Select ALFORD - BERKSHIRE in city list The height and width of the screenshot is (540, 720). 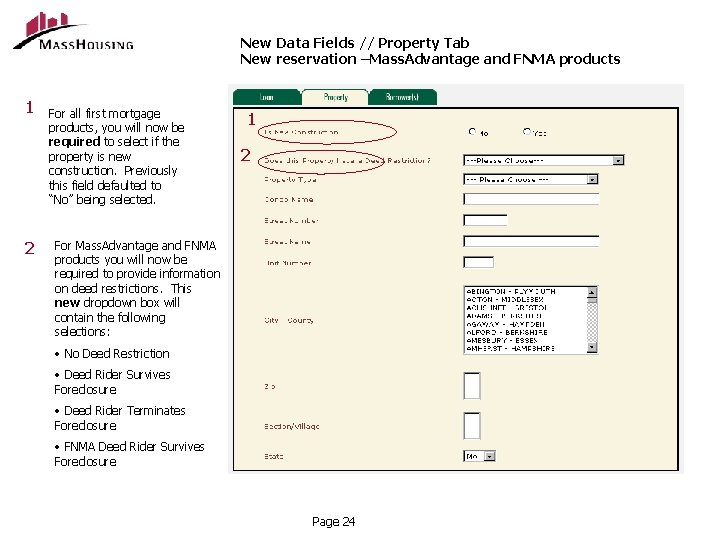pos(526,332)
